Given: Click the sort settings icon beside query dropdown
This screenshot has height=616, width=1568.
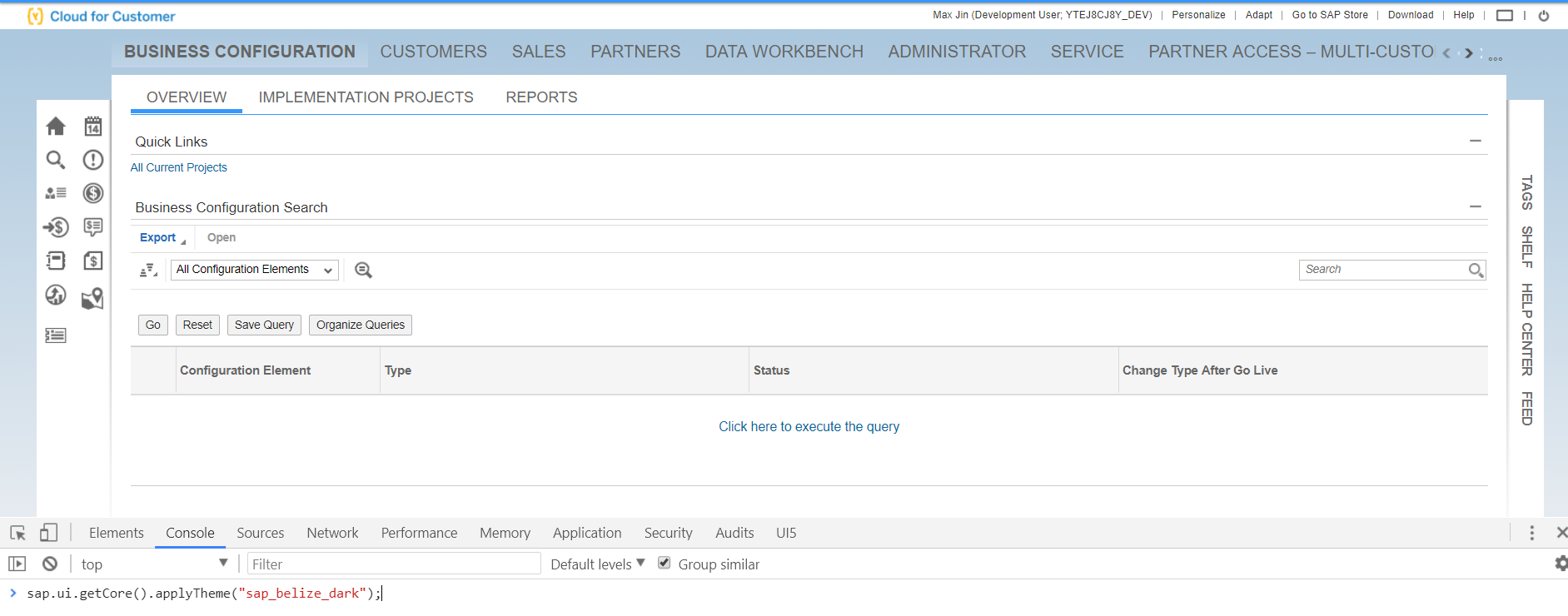Looking at the screenshot, I should point(148,270).
